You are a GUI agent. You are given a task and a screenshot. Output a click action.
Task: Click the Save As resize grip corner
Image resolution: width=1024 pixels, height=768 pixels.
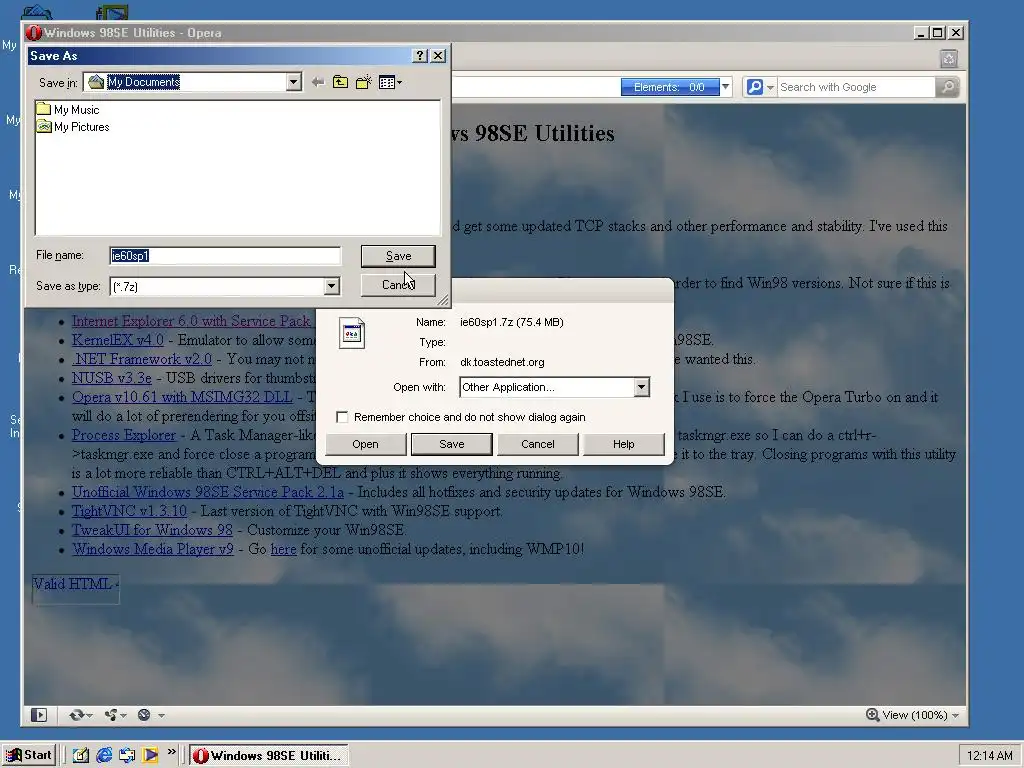443,300
